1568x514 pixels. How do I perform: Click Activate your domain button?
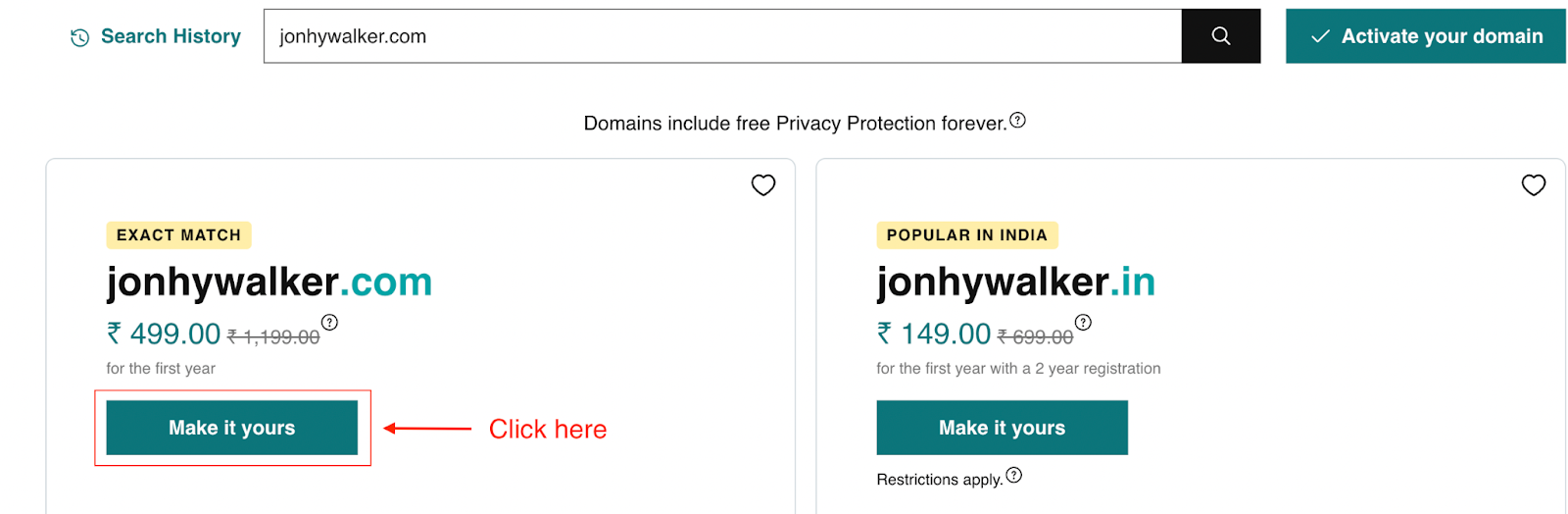pyautogui.click(x=1426, y=36)
